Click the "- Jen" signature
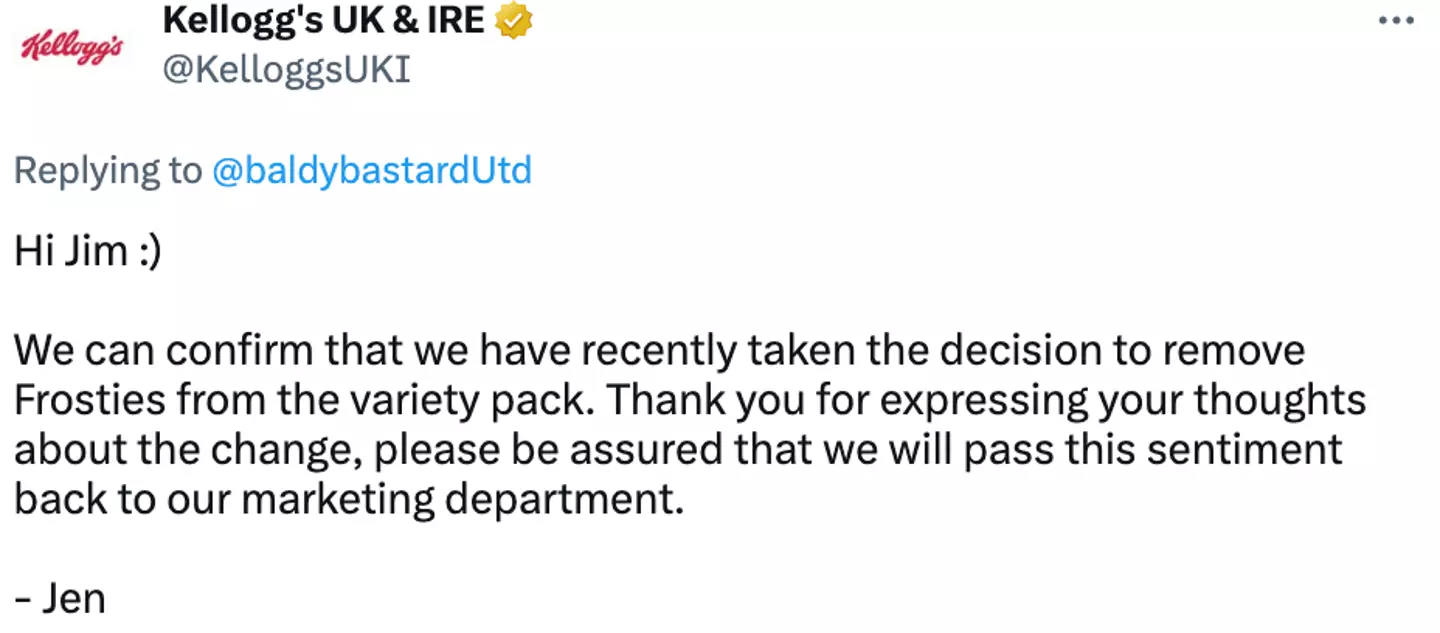Screen dimensions: 1440x633 (x=60, y=598)
